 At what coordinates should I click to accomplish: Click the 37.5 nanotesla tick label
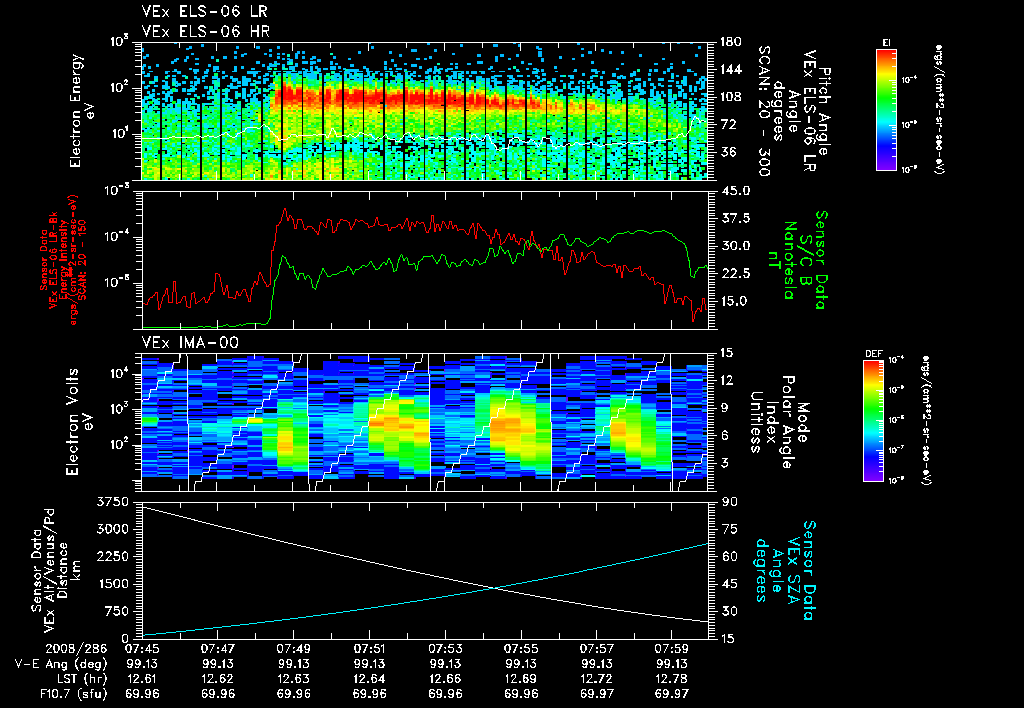pyautogui.click(x=735, y=218)
